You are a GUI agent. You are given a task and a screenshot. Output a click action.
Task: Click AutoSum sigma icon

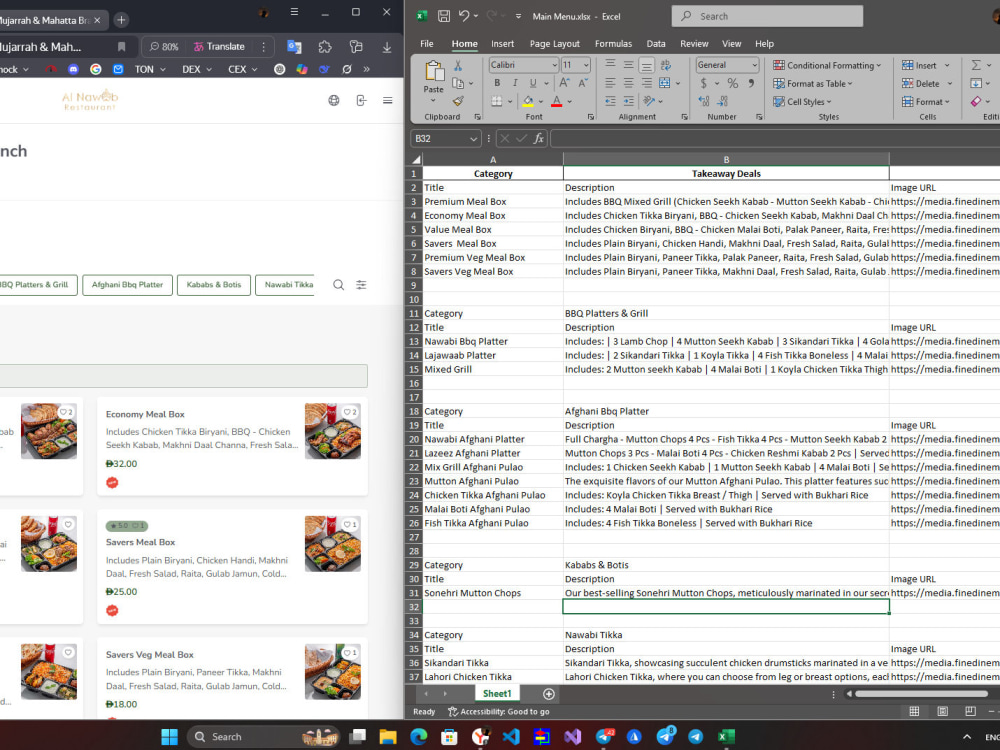(976, 65)
